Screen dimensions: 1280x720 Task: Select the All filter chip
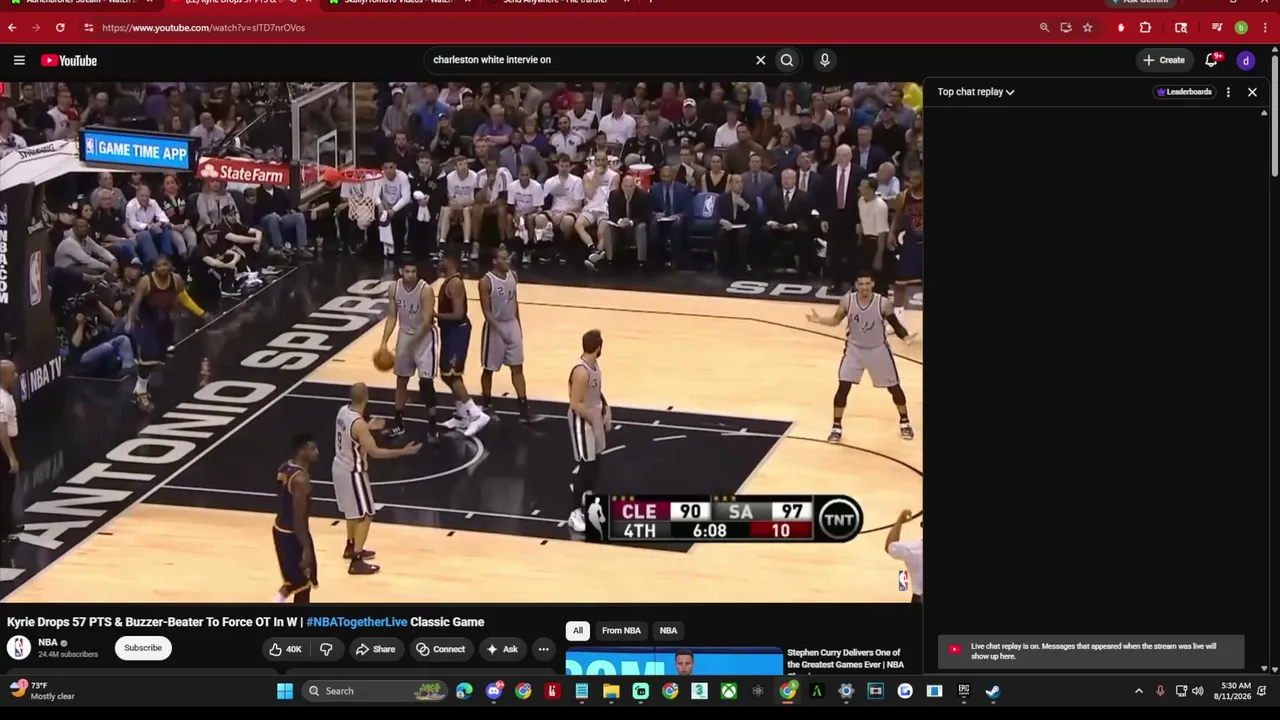tap(577, 631)
